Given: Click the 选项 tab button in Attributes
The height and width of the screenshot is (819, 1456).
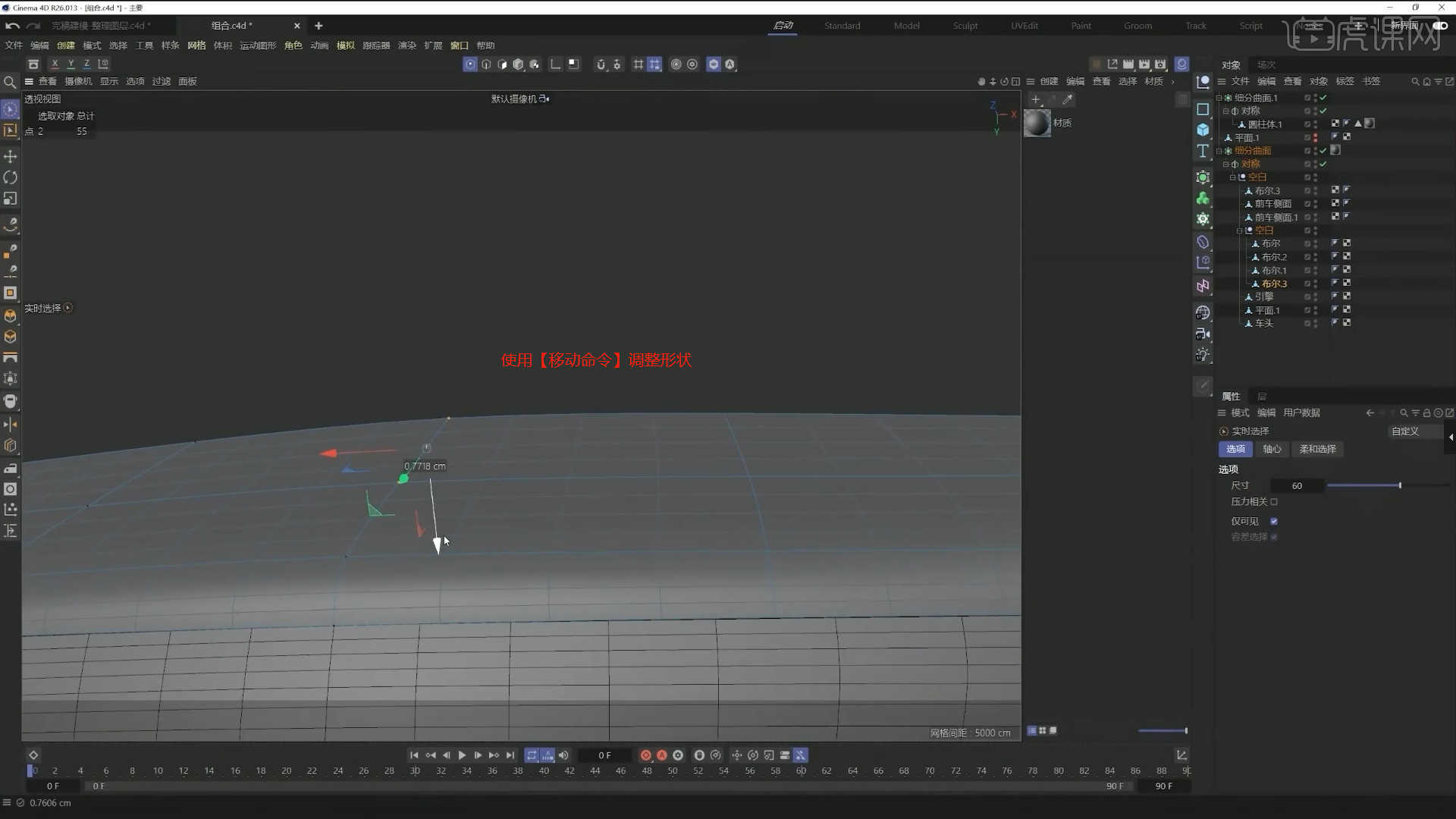Looking at the screenshot, I should click(1236, 450).
